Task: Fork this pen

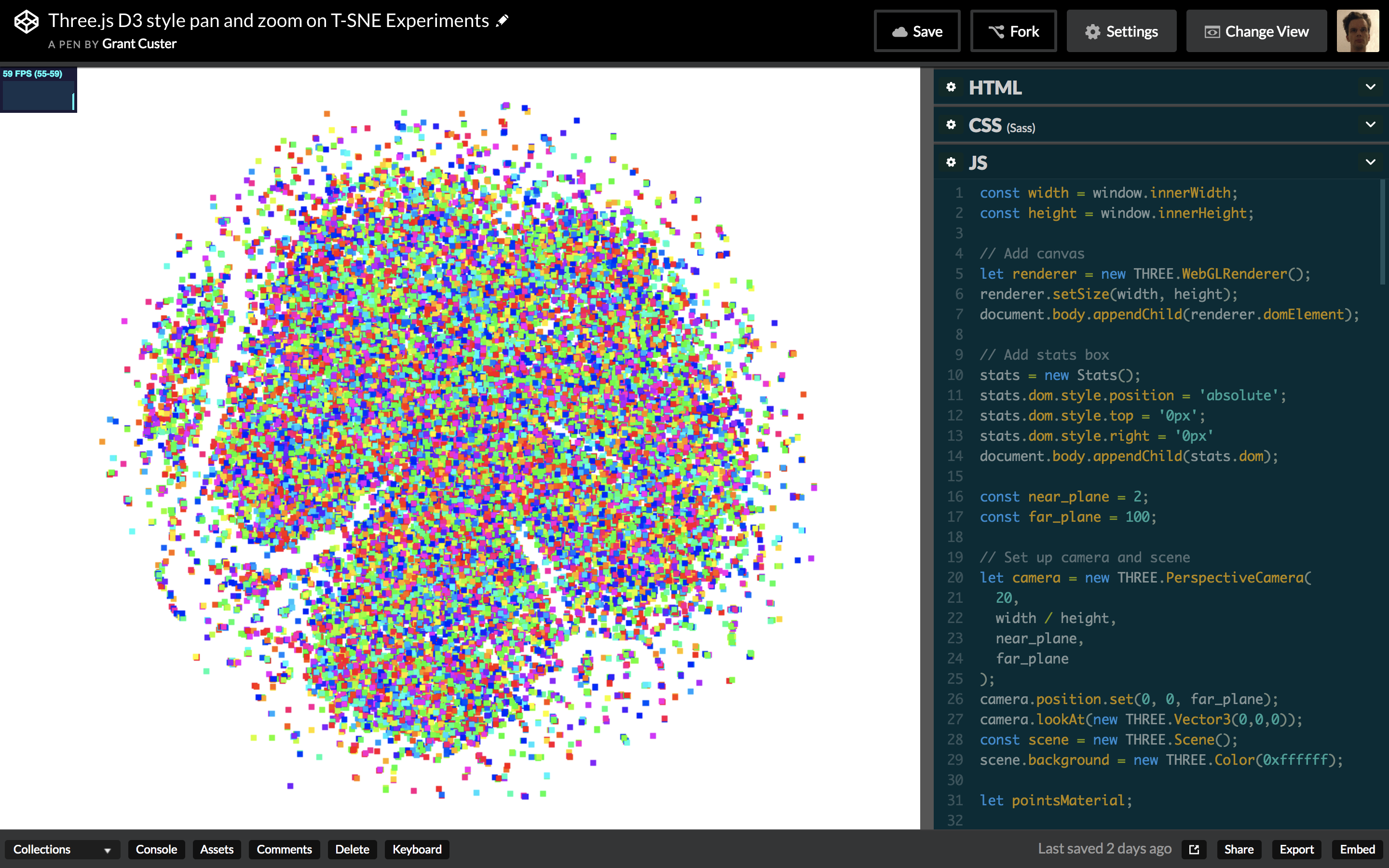Action: [1013, 31]
